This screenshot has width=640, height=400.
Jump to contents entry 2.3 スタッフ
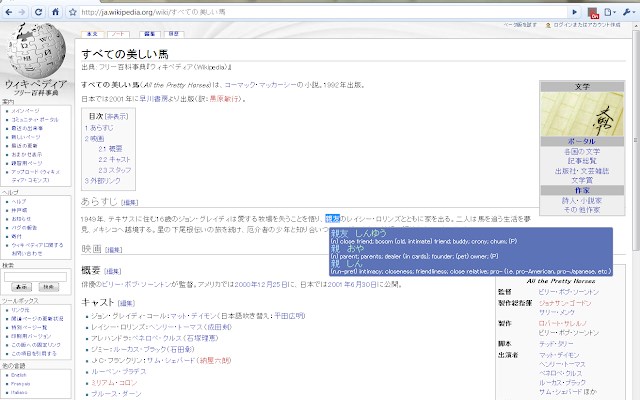pos(115,170)
